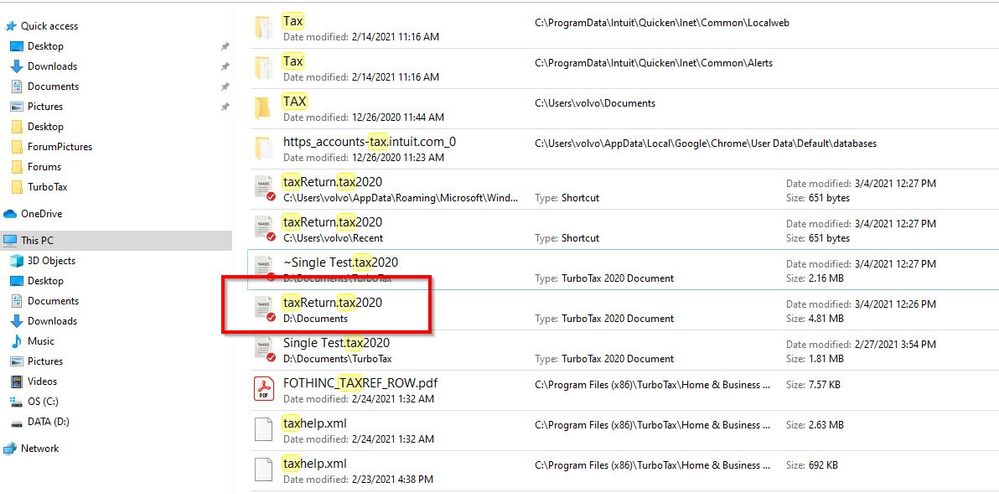Click the Documents icon under Quick access
Viewport: 999px width, 494px height.
(17, 87)
